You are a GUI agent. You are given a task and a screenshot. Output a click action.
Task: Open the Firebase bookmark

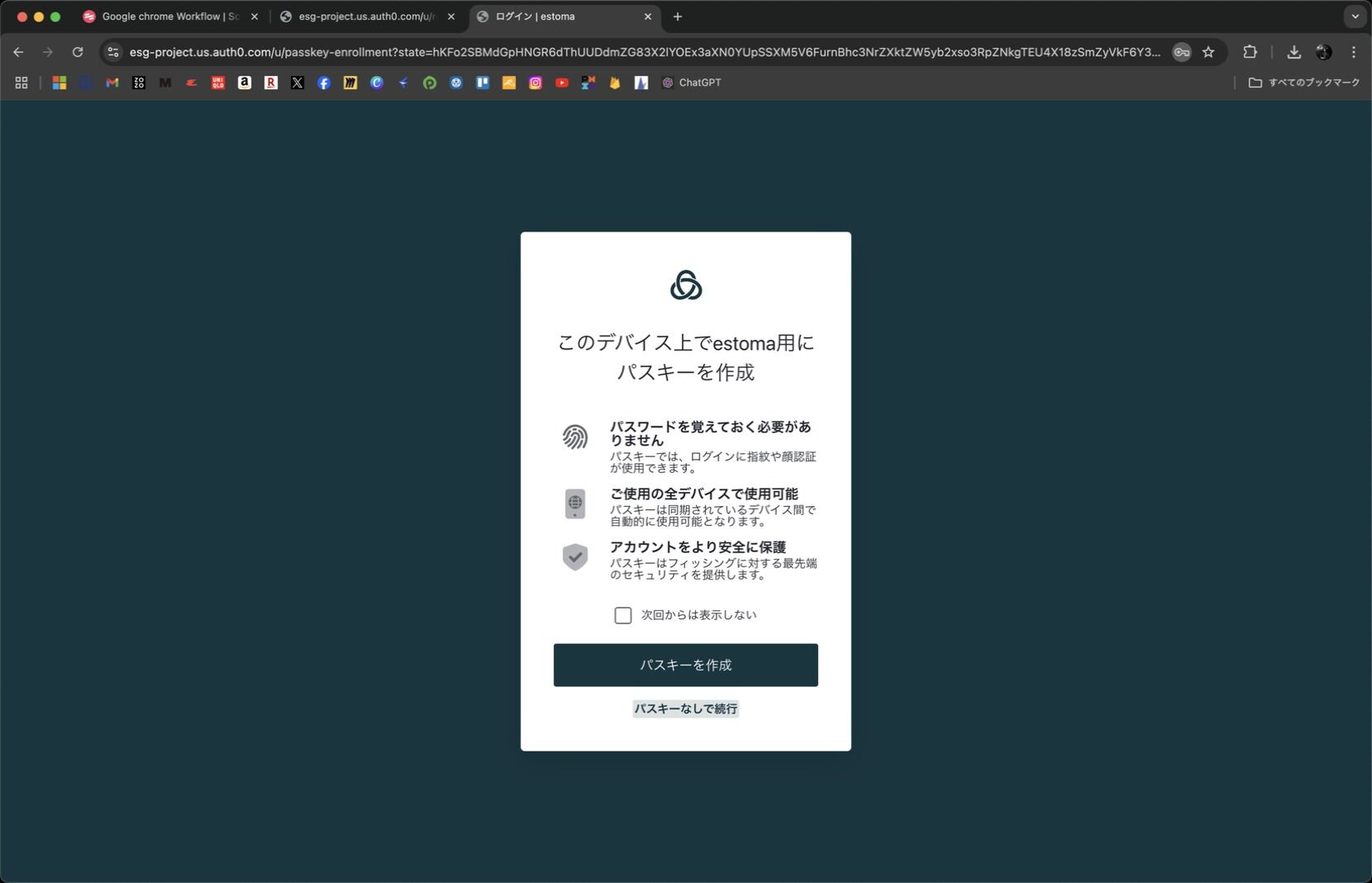click(x=615, y=83)
